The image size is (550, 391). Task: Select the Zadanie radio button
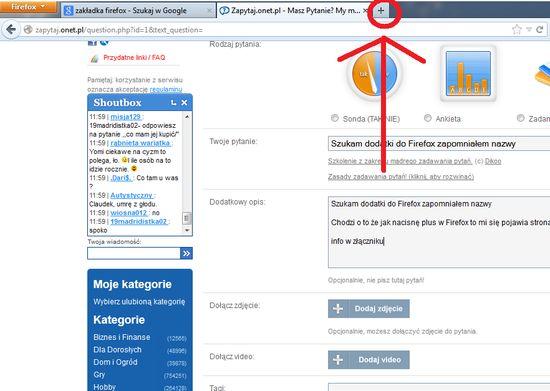[521, 118]
